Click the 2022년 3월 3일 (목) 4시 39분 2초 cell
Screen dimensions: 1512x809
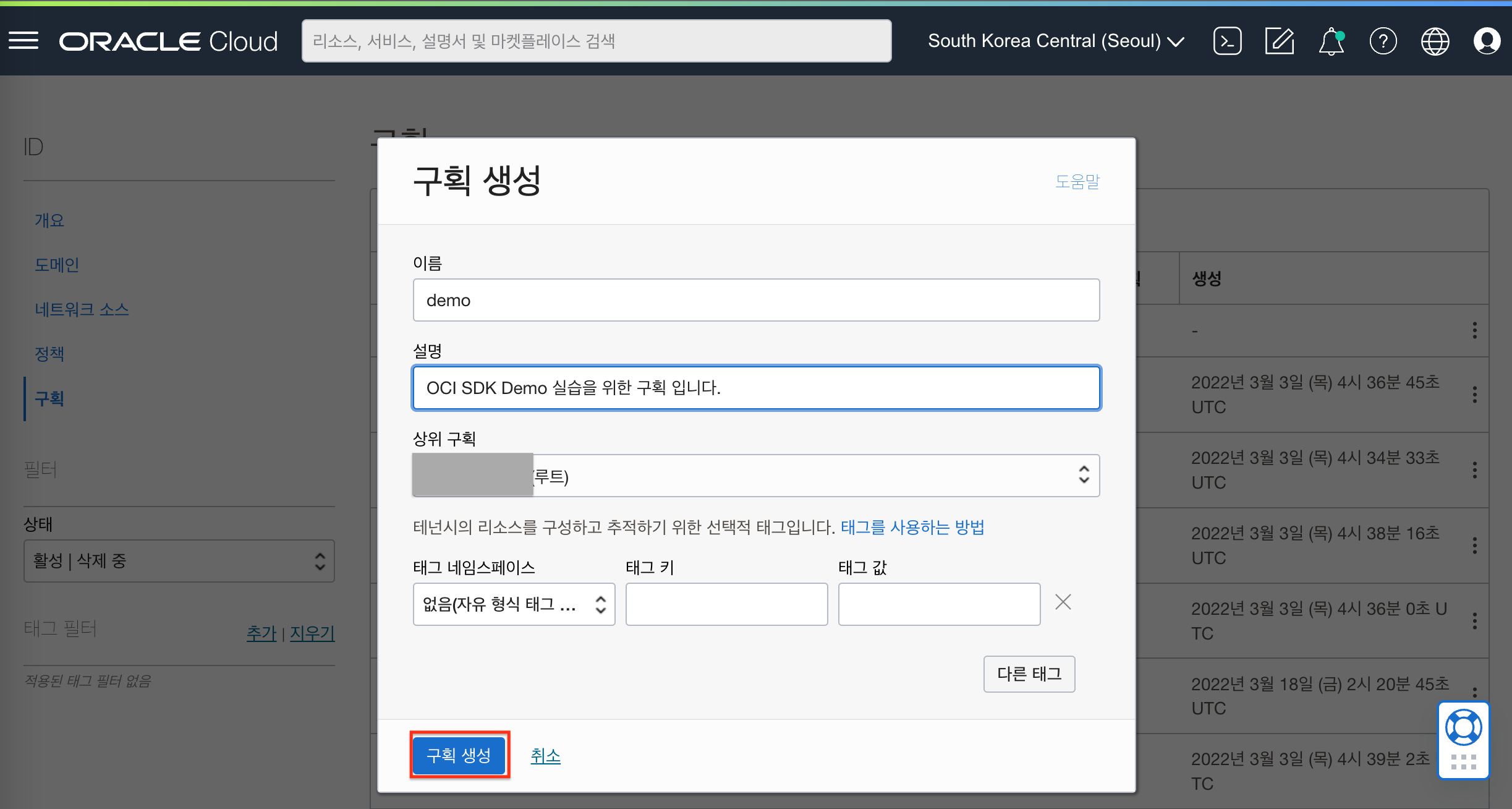(x=1310, y=771)
